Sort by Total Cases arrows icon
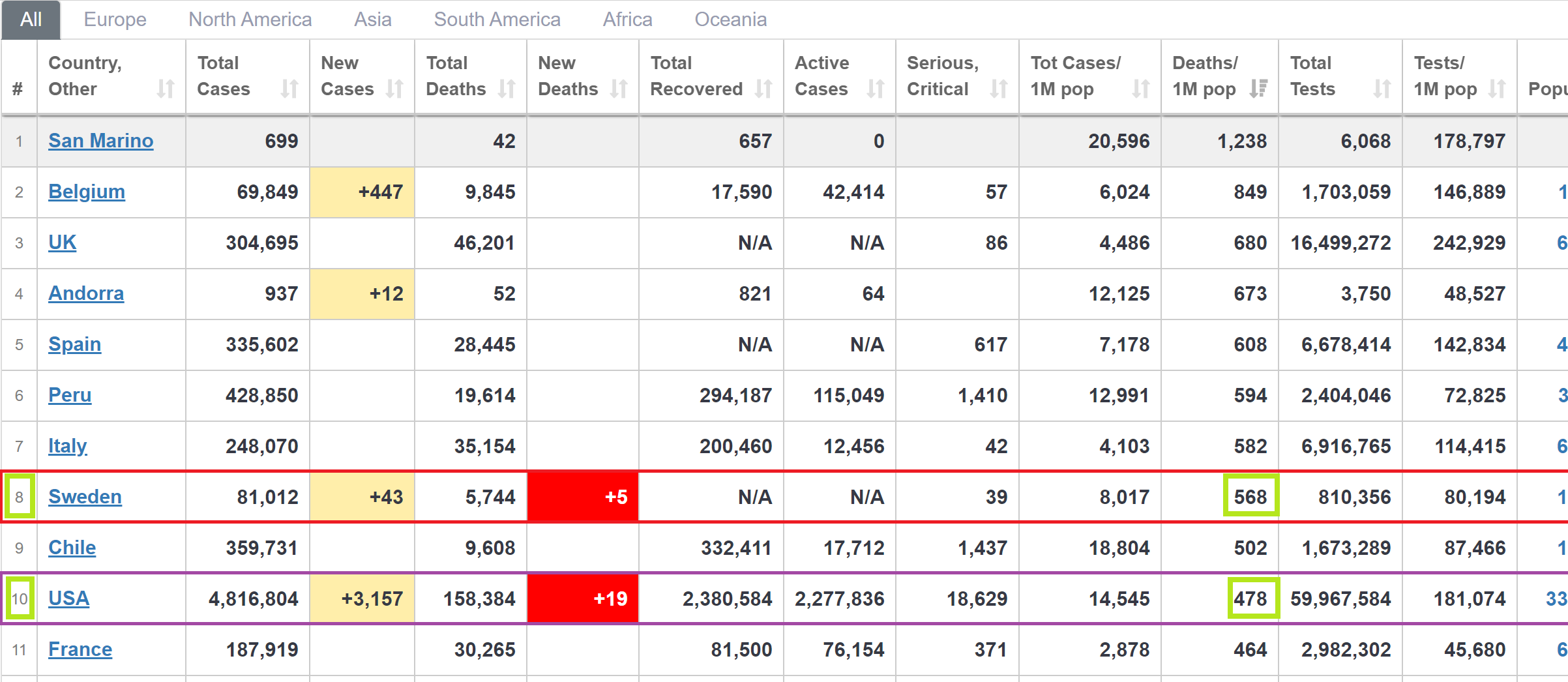This screenshot has height=682, width=1568. [x=289, y=89]
